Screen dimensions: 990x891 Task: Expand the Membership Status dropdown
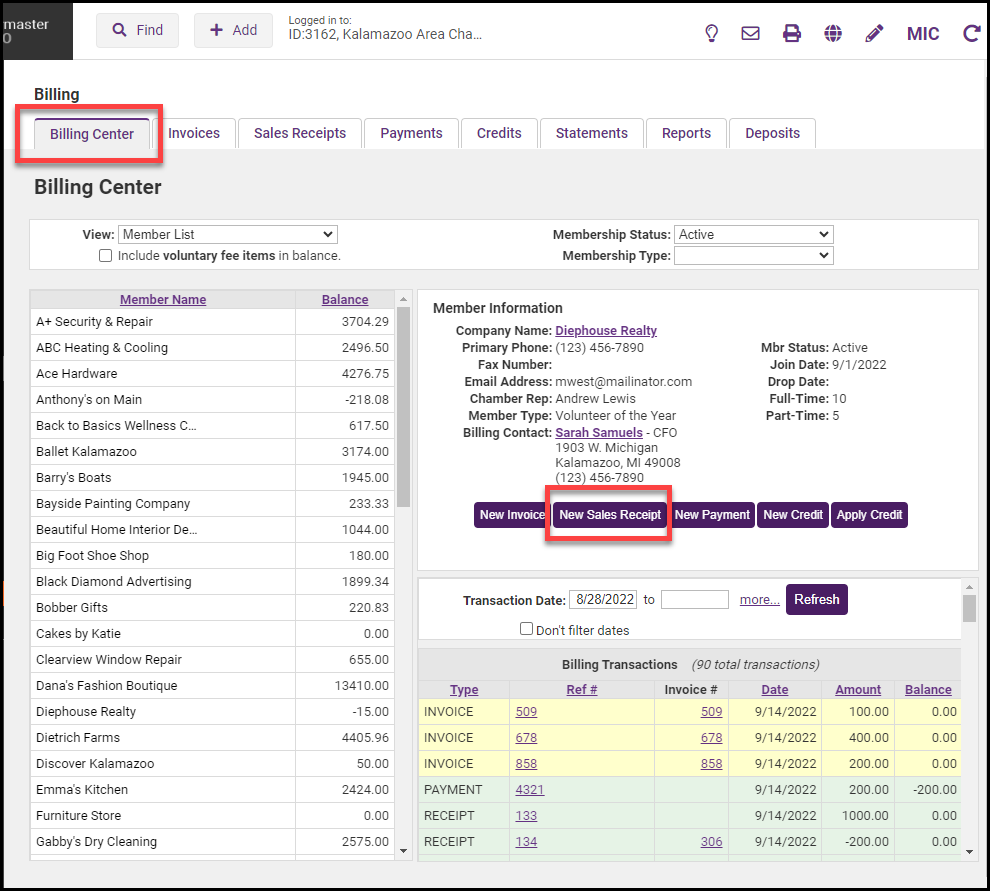pyautogui.click(x=753, y=234)
